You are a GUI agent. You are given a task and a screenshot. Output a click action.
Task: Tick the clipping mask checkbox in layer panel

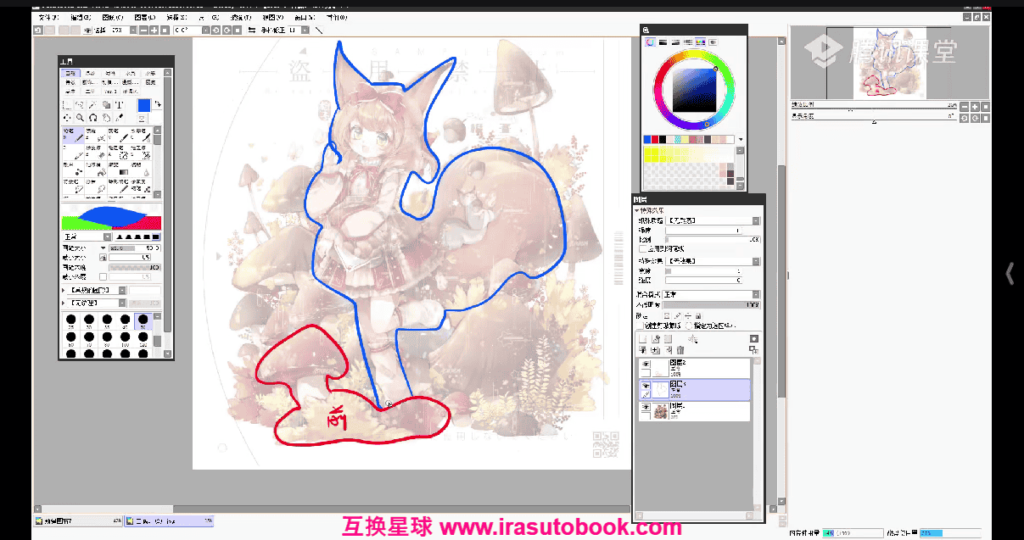point(640,325)
